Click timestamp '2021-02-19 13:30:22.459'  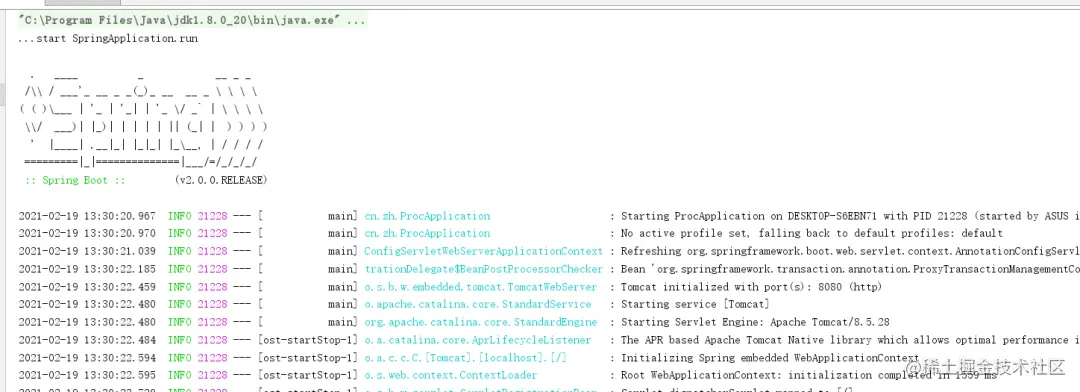87,287
